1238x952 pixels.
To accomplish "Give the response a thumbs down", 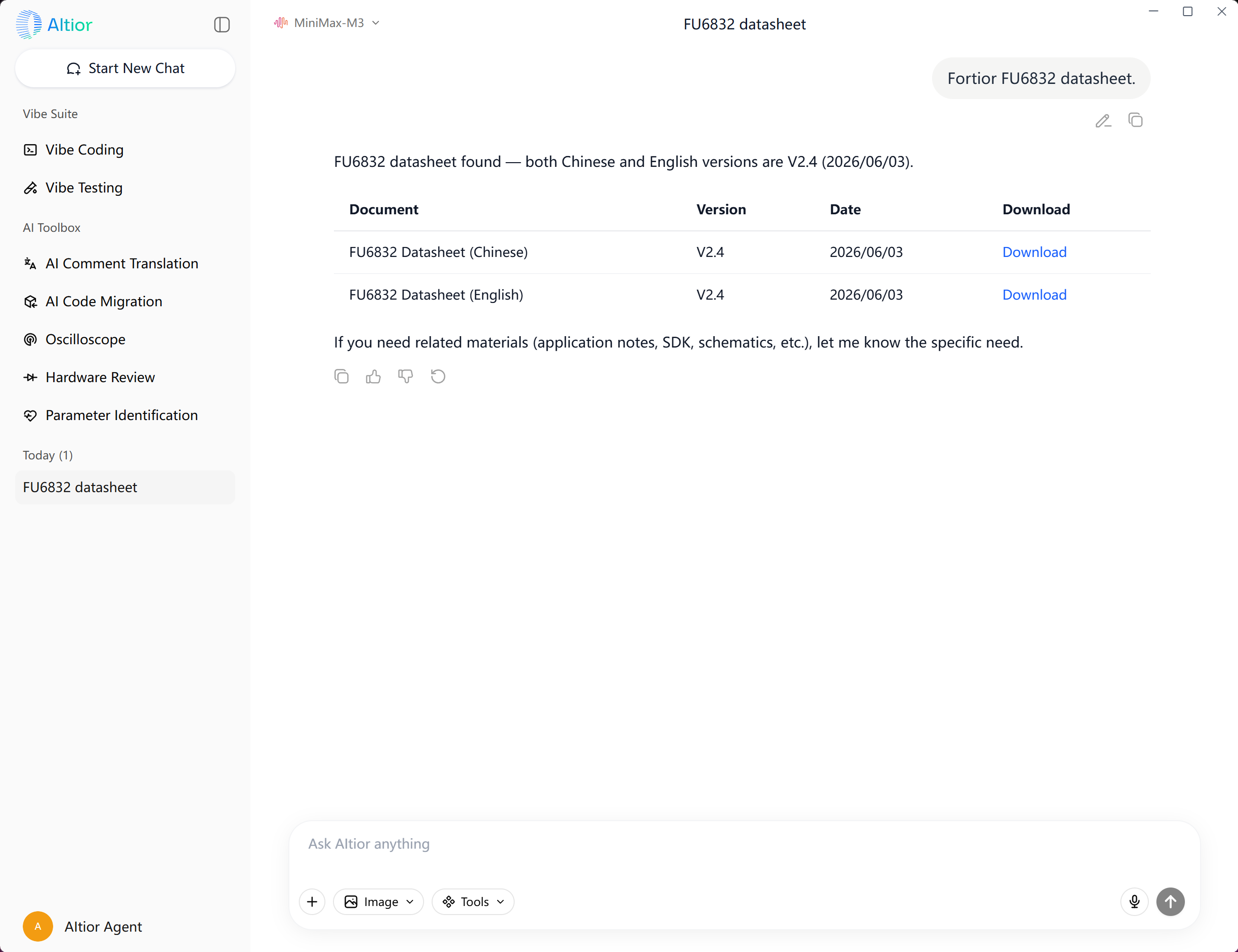I will point(406,376).
